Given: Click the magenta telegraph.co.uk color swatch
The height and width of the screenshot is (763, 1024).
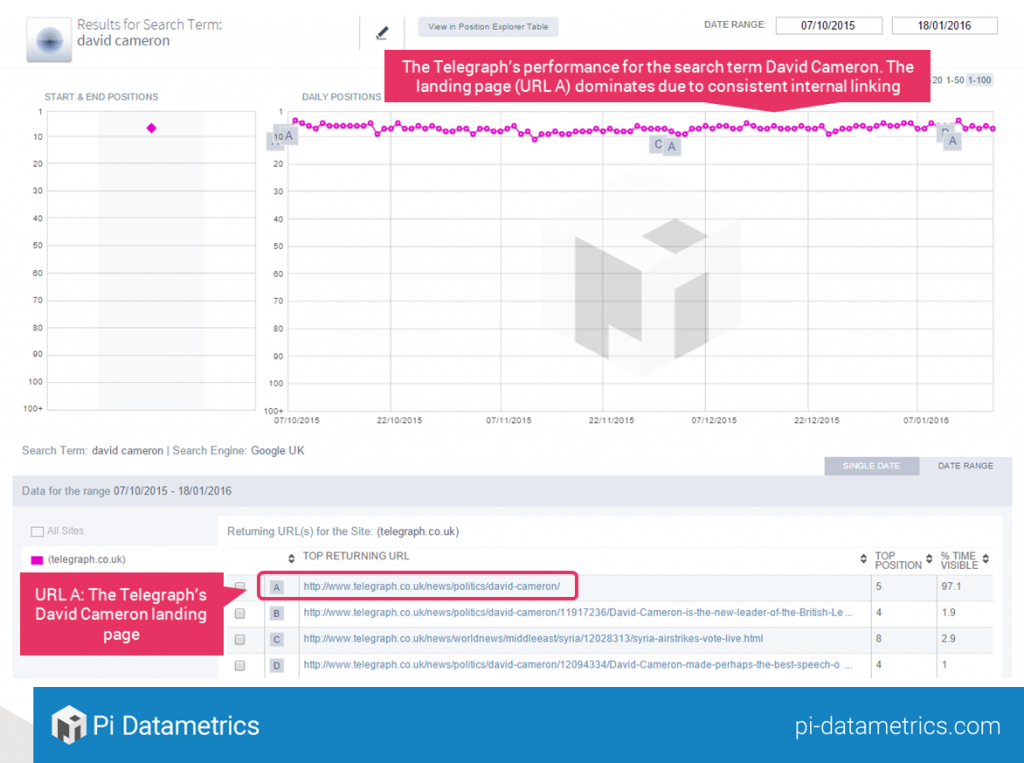Looking at the screenshot, I should 37,560.
